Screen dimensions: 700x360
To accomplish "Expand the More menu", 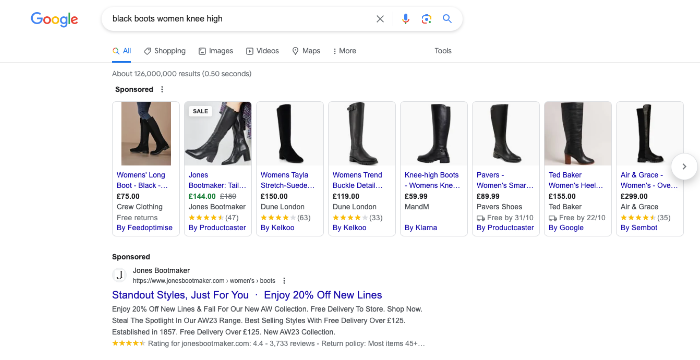I will click(x=345, y=51).
